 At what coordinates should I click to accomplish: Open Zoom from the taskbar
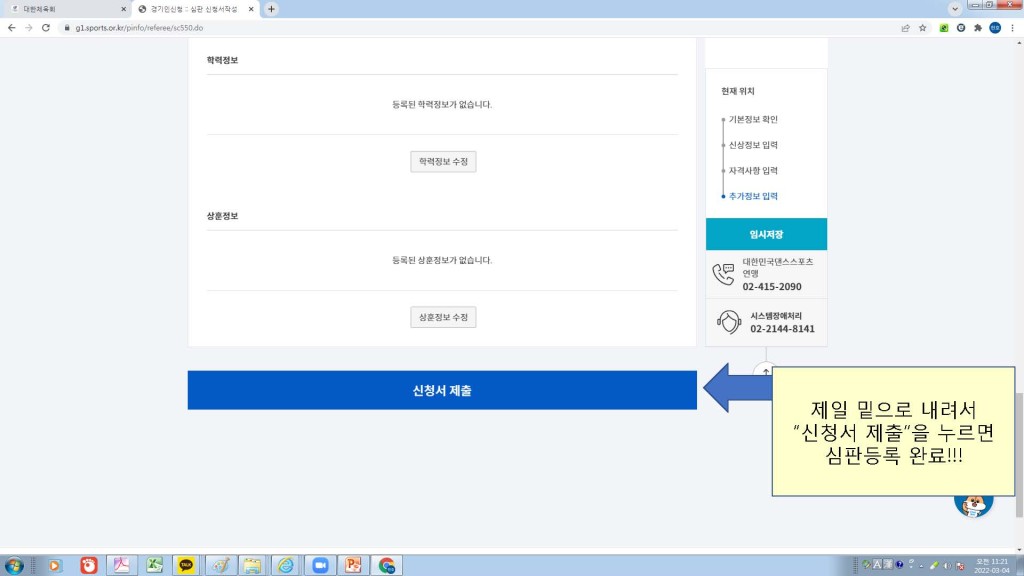320,565
